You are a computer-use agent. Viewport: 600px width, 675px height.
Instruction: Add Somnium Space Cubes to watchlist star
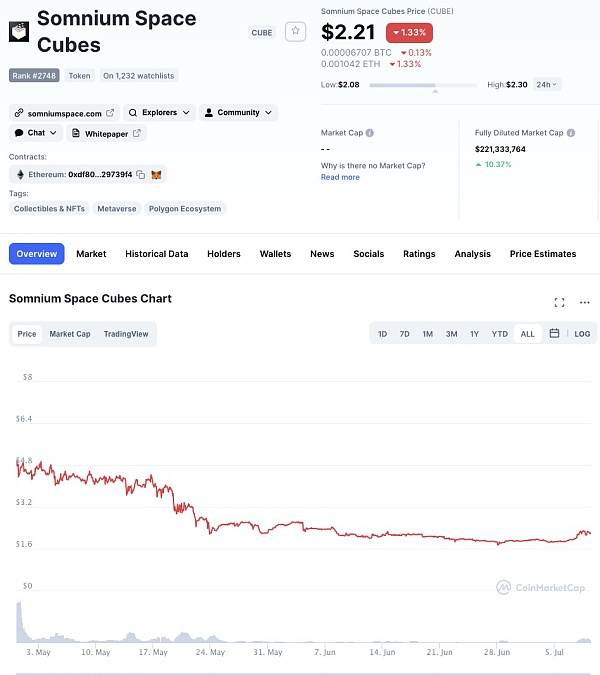(x=295, y=31)
